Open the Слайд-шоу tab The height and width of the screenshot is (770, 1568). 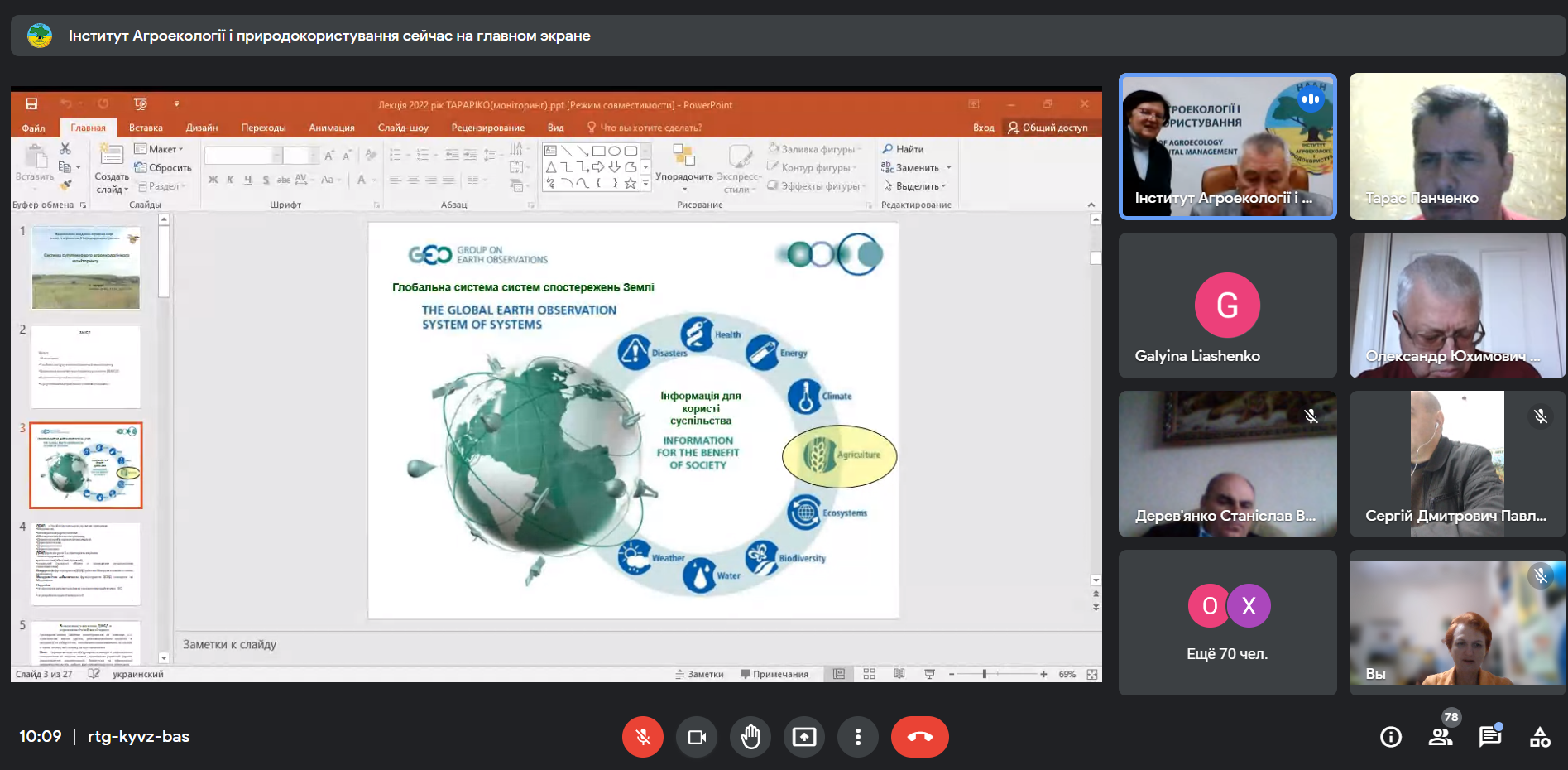[403, 128]
